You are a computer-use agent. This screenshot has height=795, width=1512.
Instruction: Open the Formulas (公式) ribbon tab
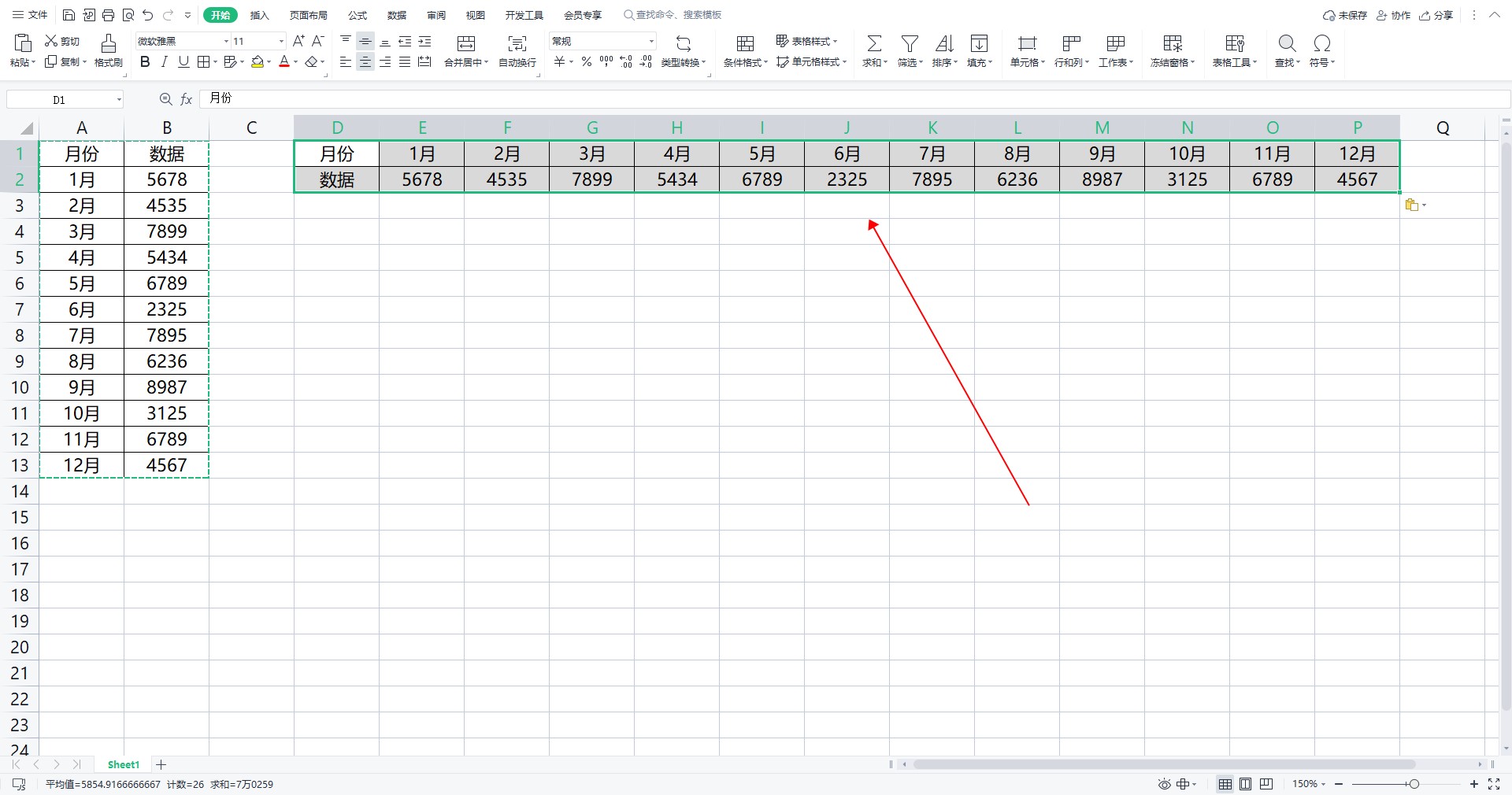click(358, 15)
